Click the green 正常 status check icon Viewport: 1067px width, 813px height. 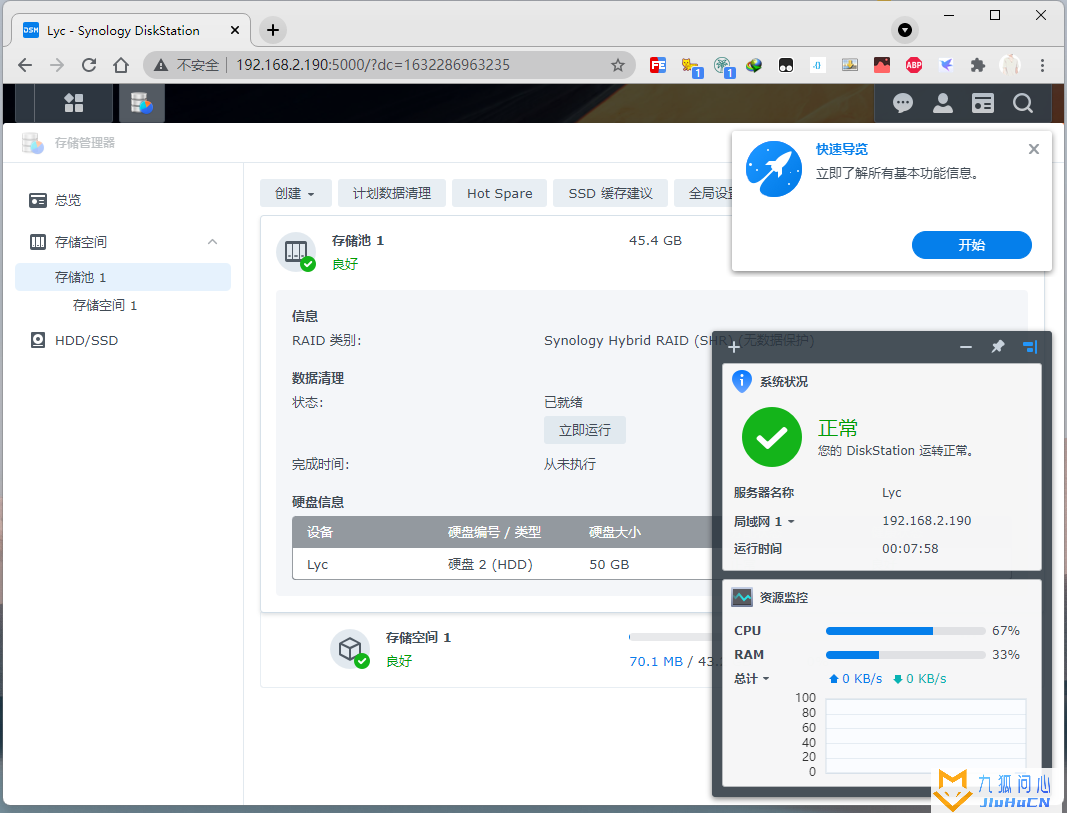pos(772,437)
